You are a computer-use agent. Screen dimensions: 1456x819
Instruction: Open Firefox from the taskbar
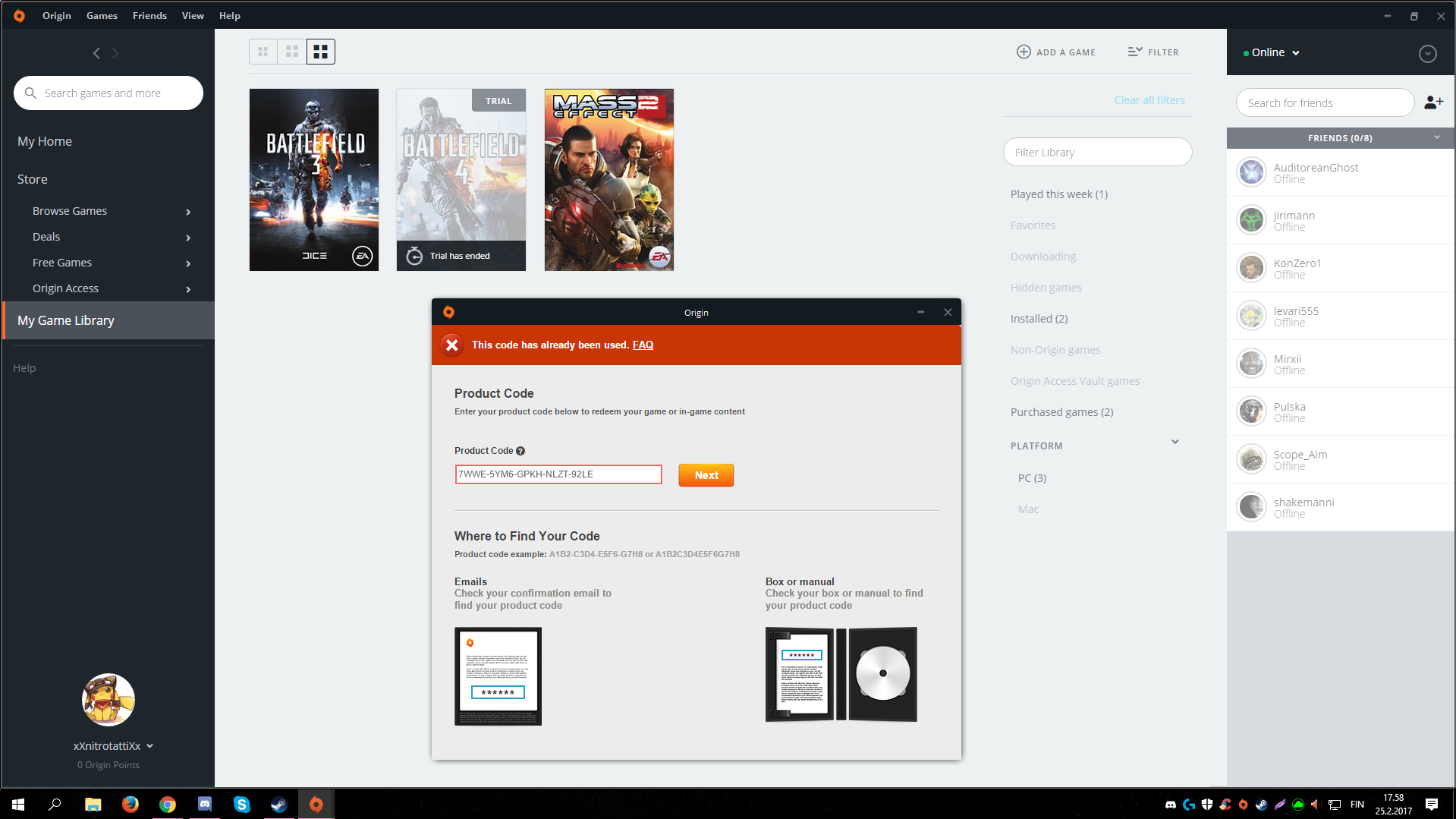131,804
